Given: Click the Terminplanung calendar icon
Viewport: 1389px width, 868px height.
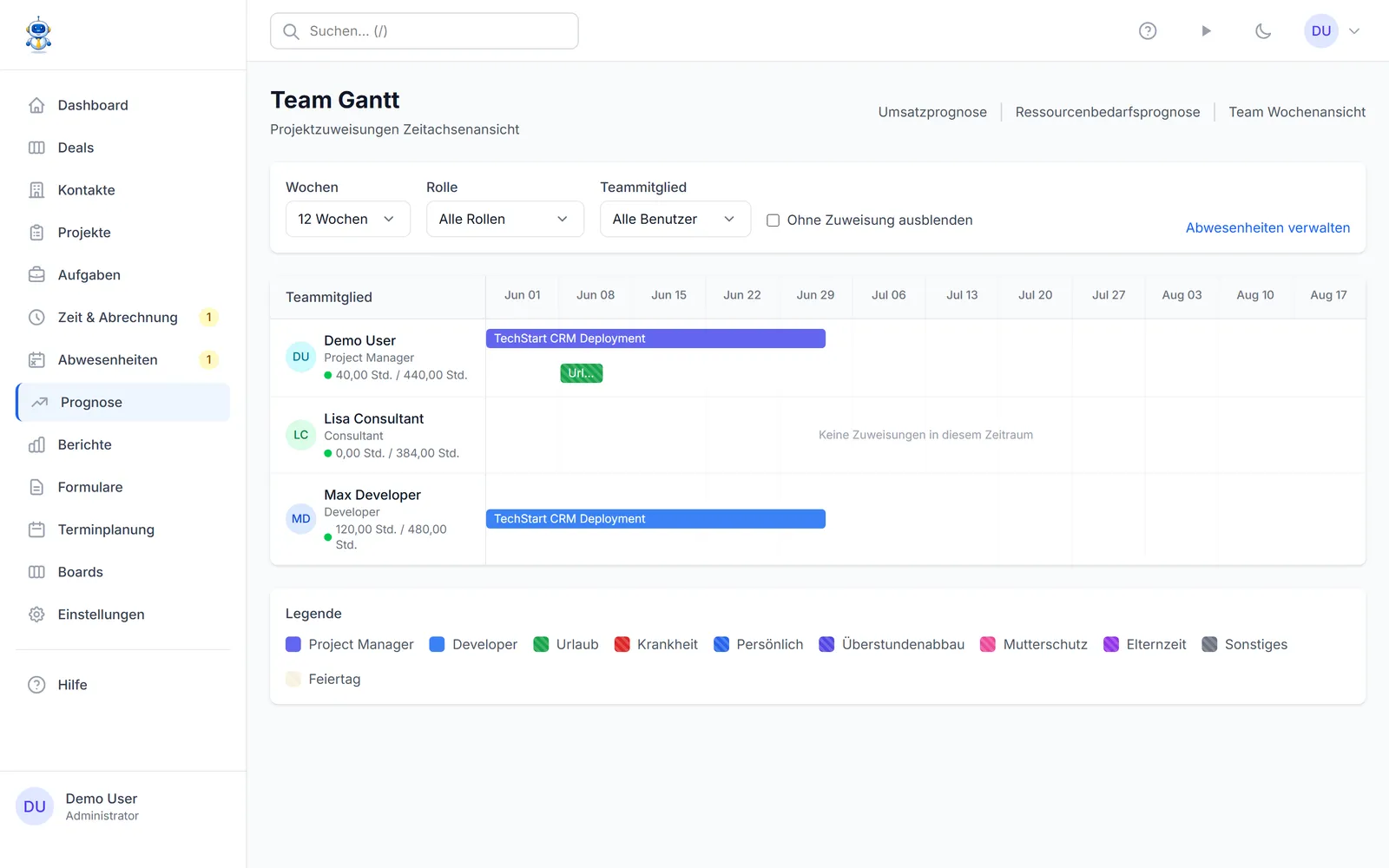Looking at the screenshot, I should pyautogui.click(x=36, y=529).
